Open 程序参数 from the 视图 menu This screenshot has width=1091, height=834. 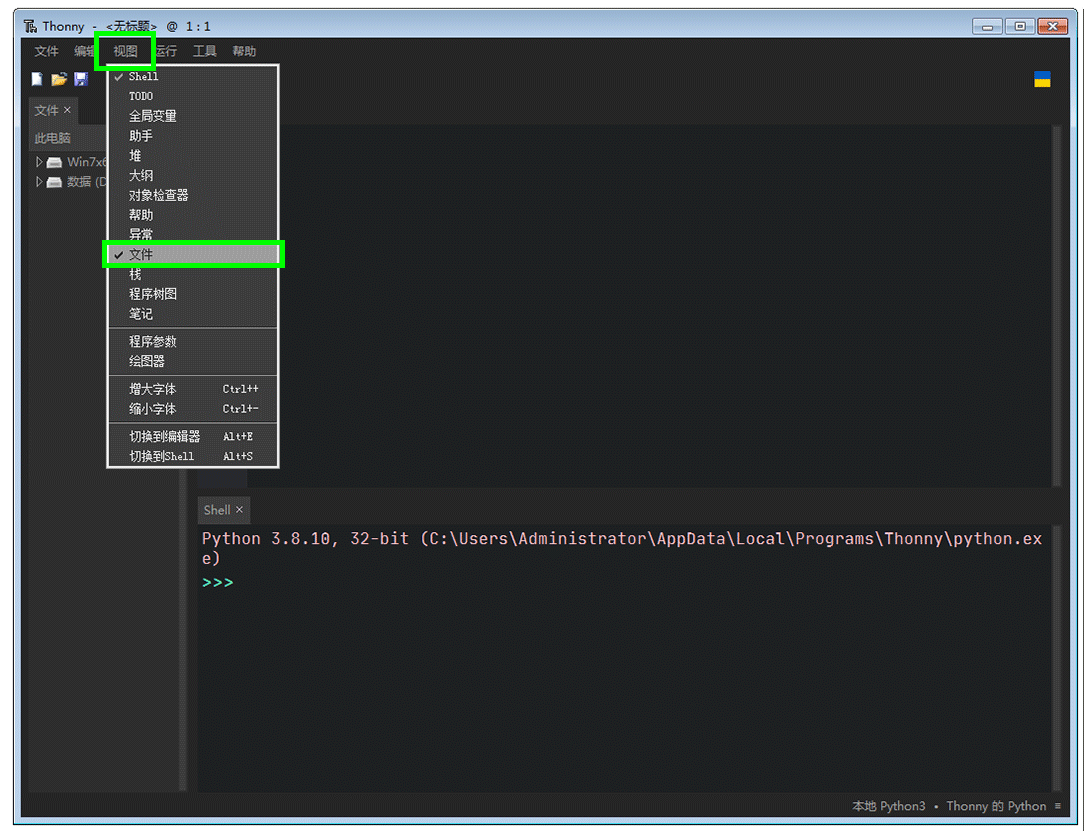pos(193,342)
